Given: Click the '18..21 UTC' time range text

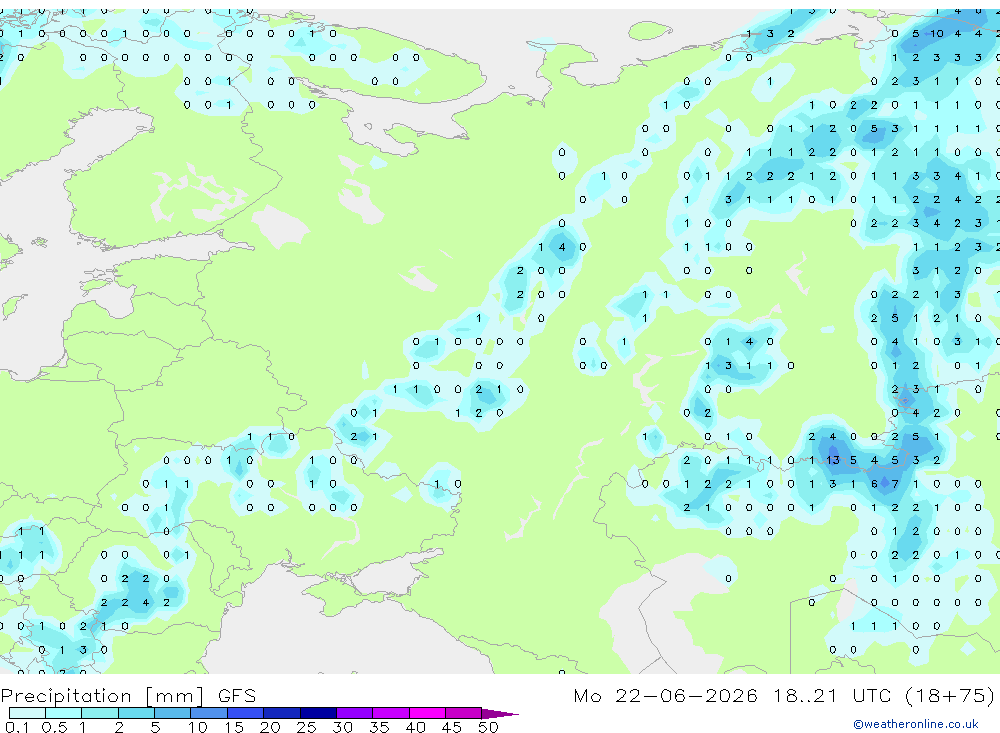Looking at the screenshot, I should tap(832, 695).
